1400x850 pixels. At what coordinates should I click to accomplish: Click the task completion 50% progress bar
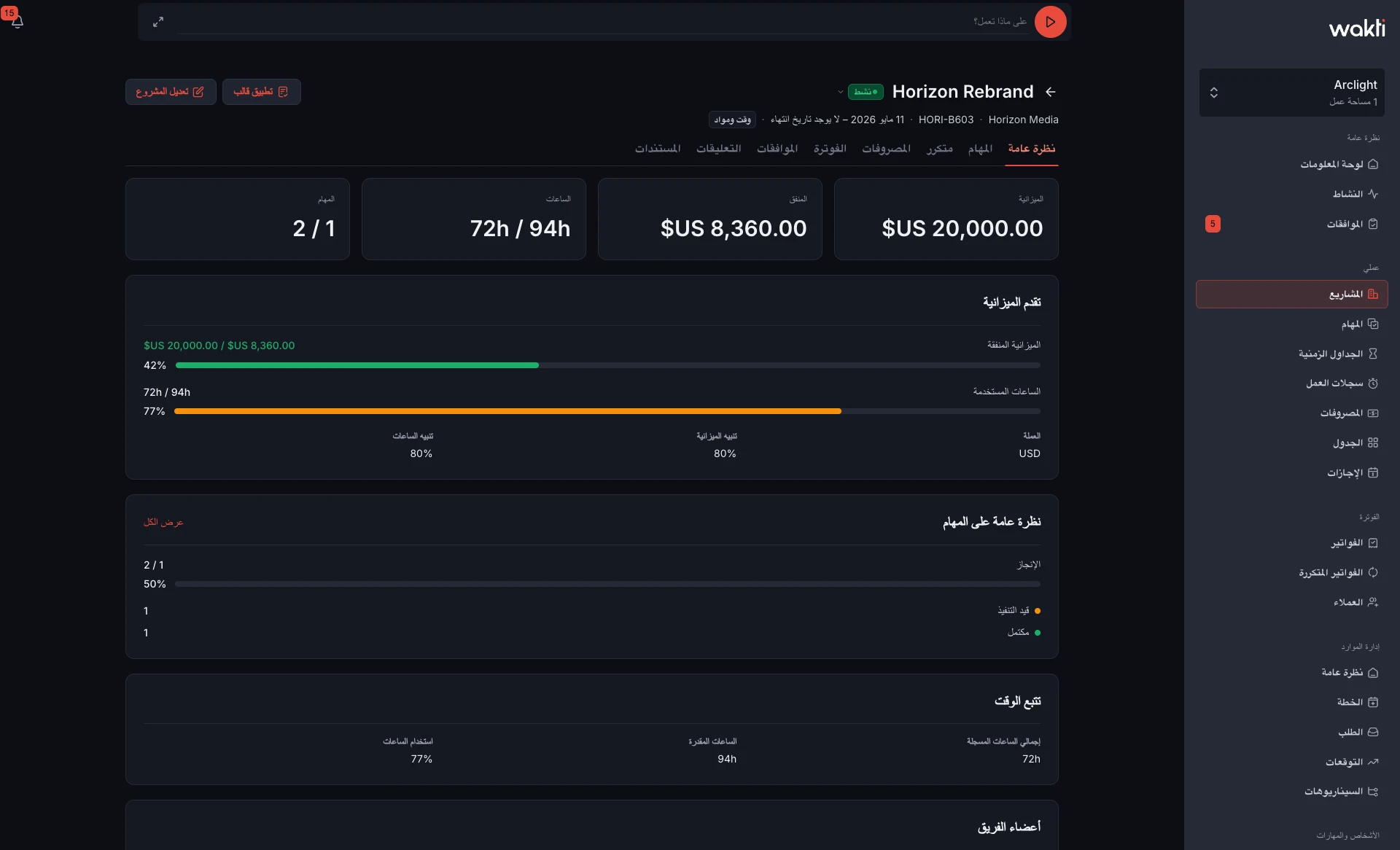click(x=607, y=584)
